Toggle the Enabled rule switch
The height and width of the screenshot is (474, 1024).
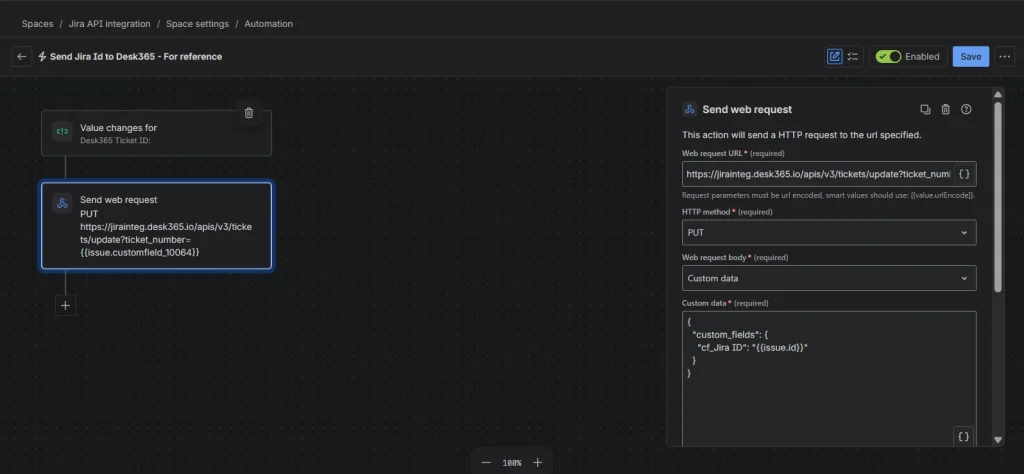click(889, 57)
